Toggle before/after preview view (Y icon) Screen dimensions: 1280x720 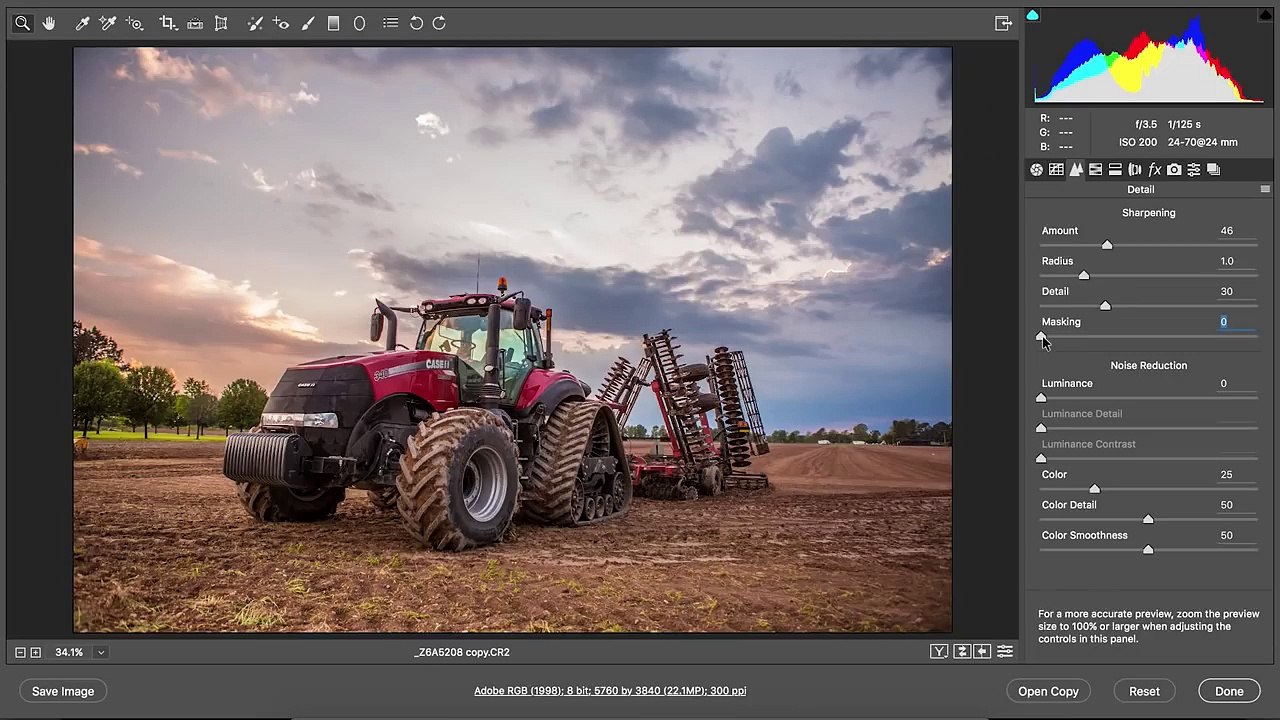pos(939,652)
